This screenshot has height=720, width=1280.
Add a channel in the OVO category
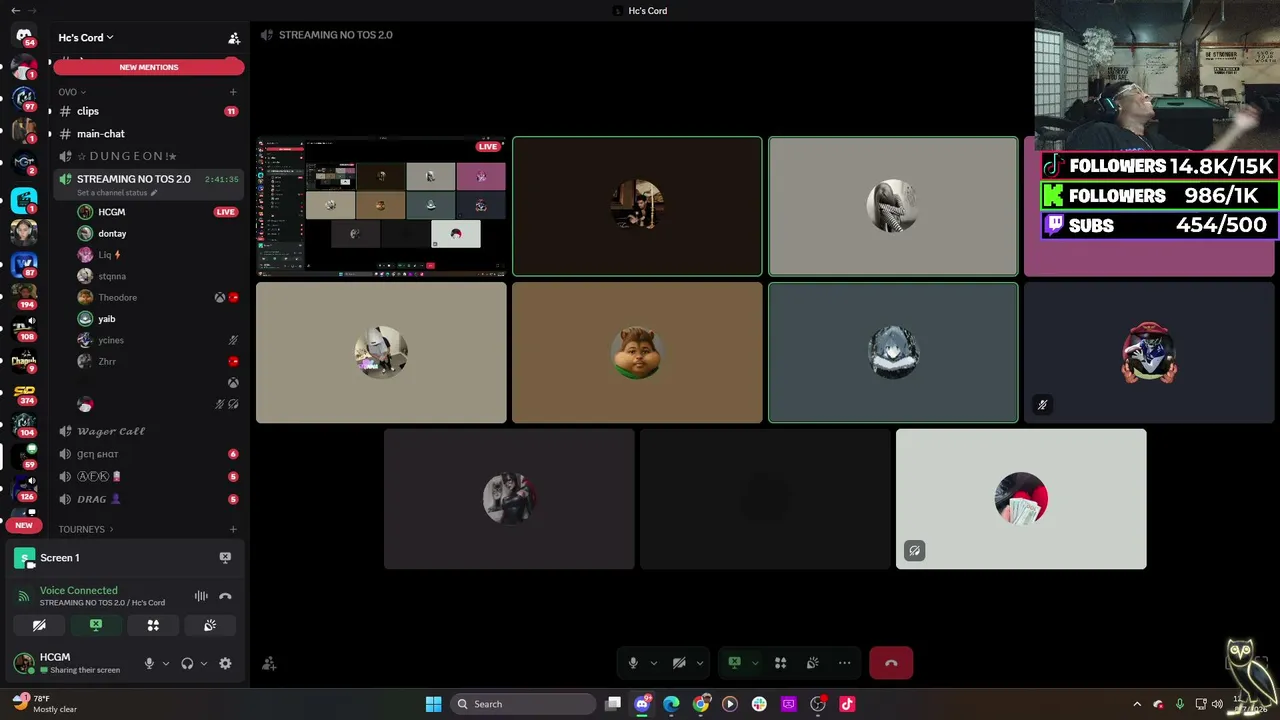(x=233, y=92)
